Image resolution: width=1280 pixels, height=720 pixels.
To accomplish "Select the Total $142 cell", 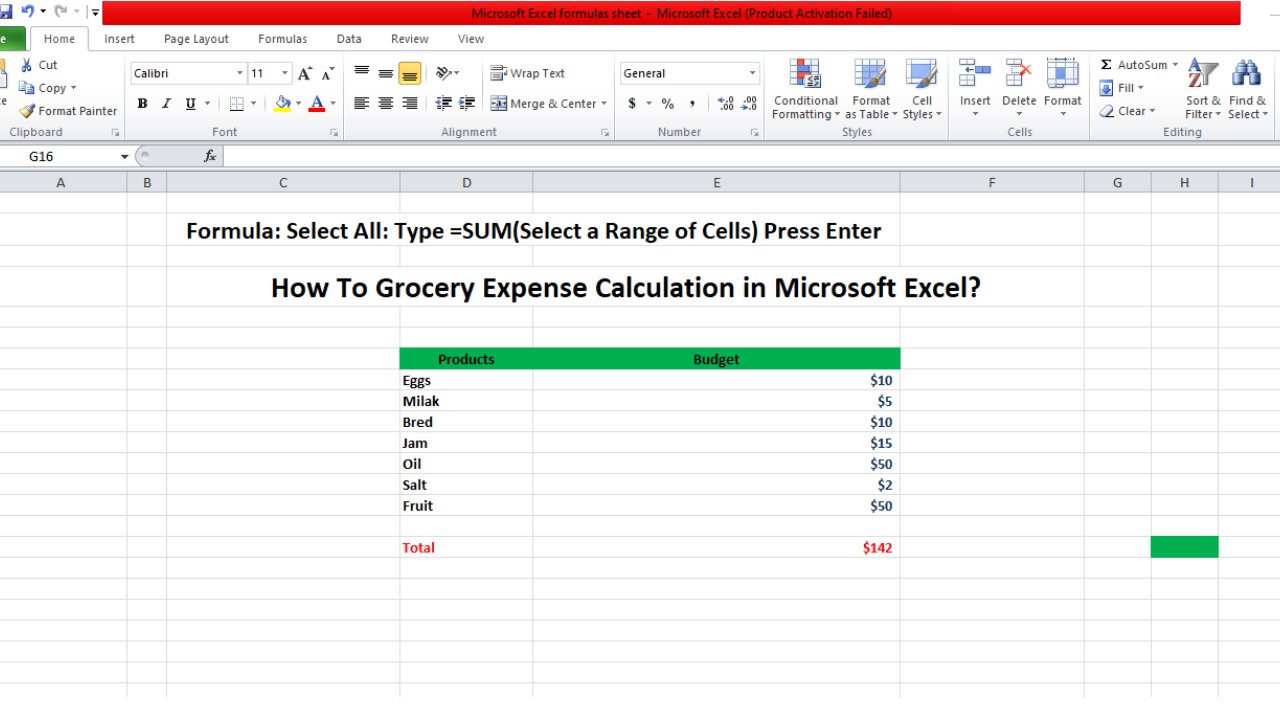I will click(x=716, y=547).
